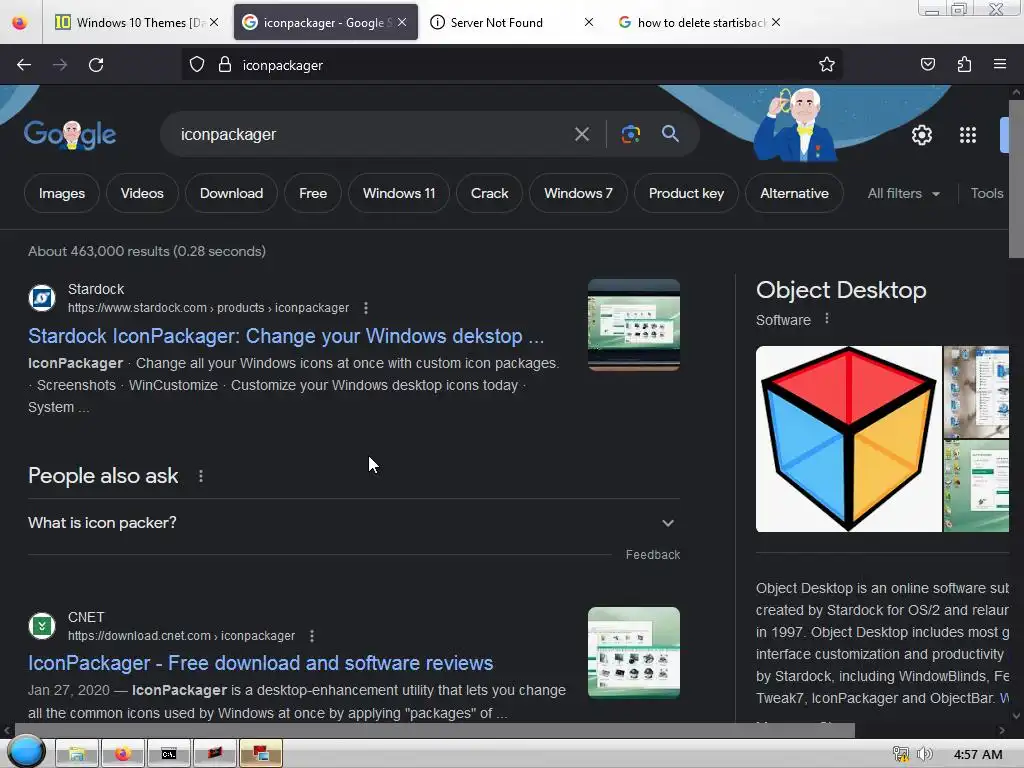This screenshot has width=1024, height=768.
Task: Click the Stardock site favicon
Action: [x=42, y=298]
